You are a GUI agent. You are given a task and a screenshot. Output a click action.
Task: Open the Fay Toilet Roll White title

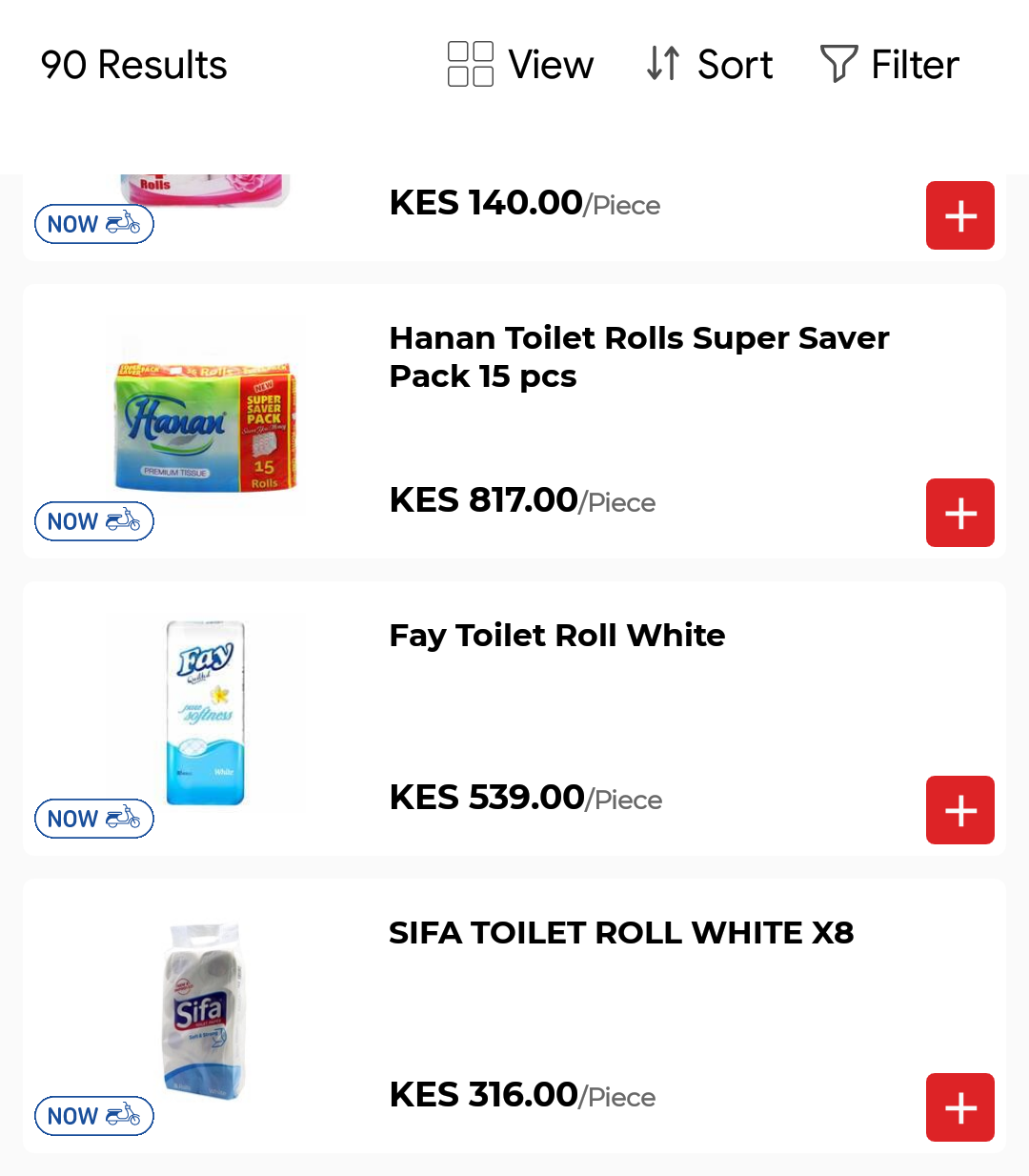coord(557,636)
